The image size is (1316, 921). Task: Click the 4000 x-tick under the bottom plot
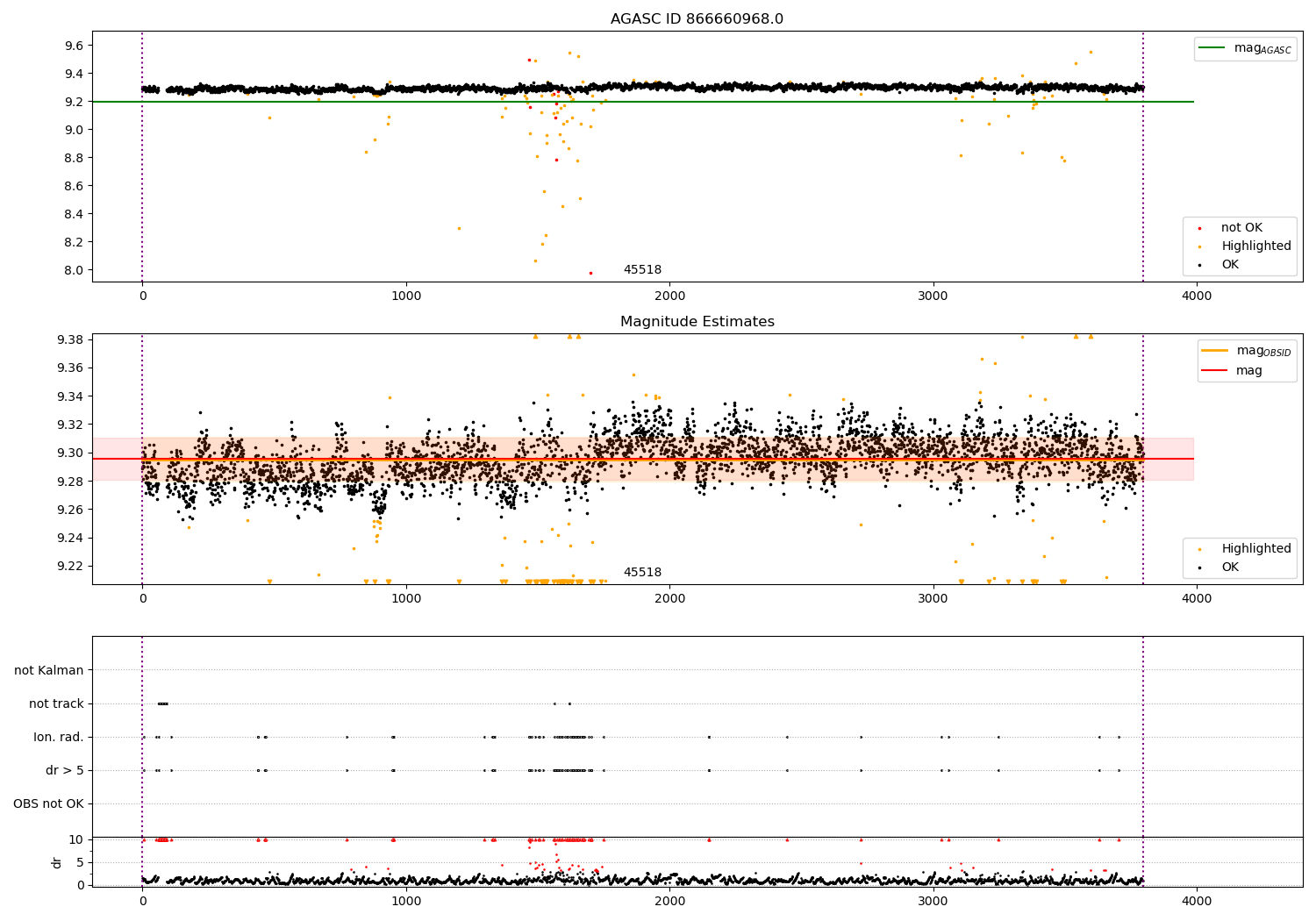[x=1197, y=901]
